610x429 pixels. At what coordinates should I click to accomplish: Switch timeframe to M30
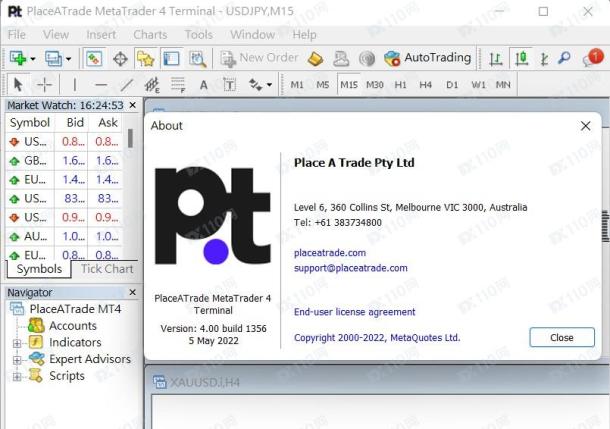point(375,85)
